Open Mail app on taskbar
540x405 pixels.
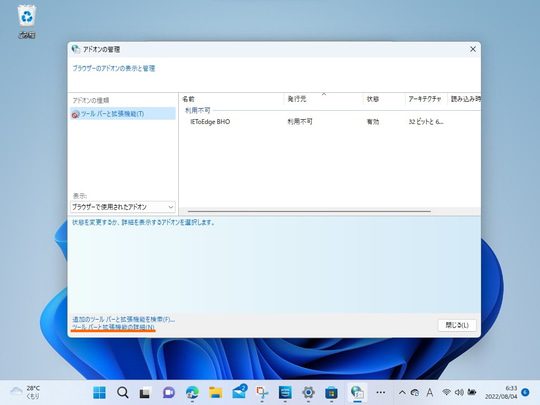point(239,392)
